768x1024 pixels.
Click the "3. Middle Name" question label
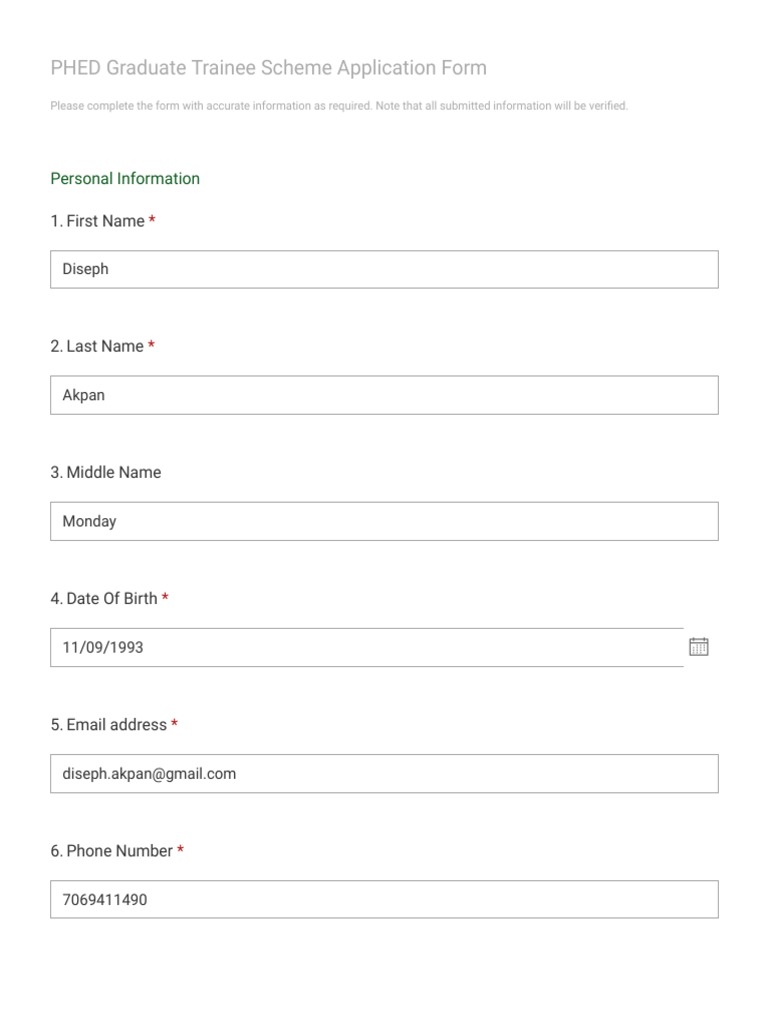(x=106, y=472)
